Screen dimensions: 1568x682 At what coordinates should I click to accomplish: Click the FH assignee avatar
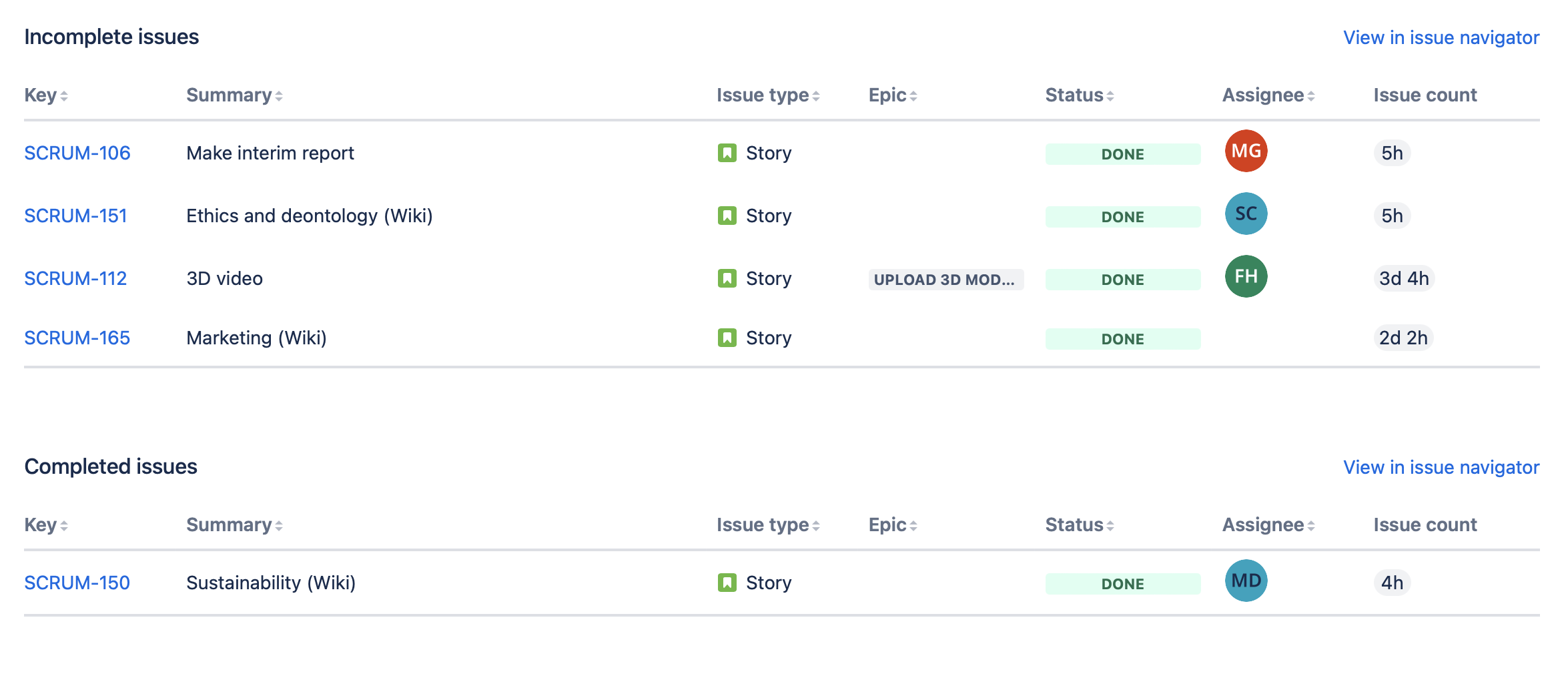1246,276
